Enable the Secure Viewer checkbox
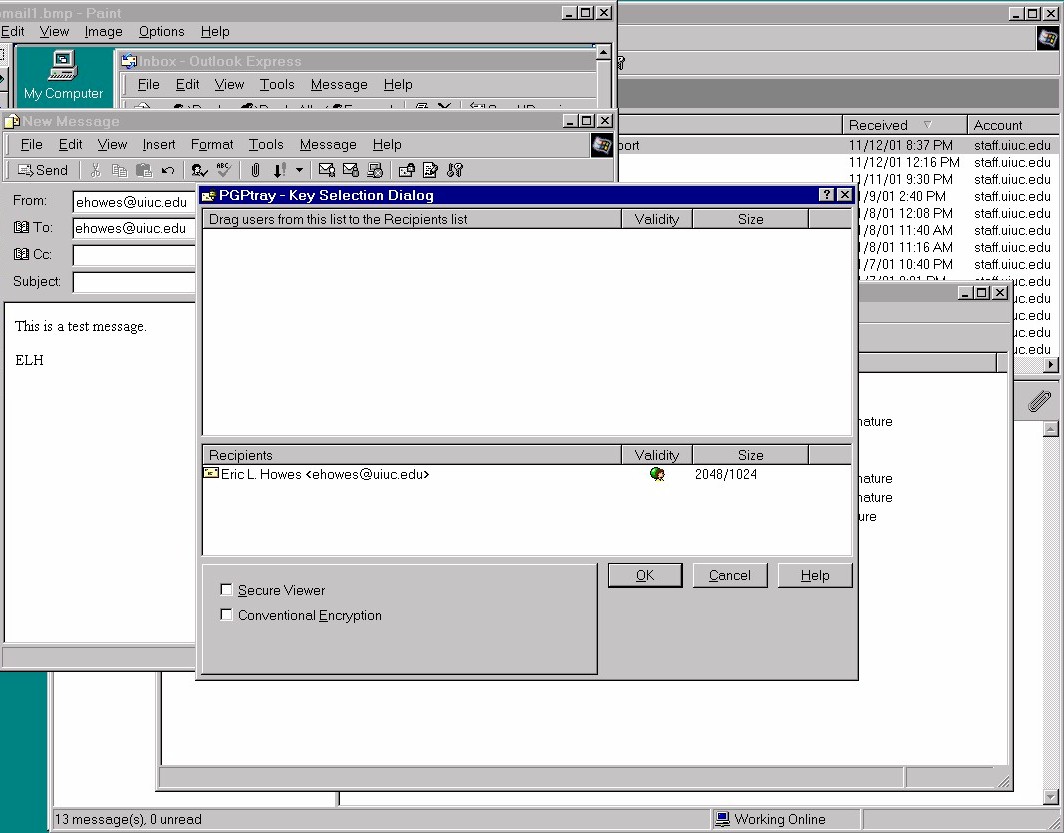Screen dimensions: 1064x833 click(x=227, y=589)
